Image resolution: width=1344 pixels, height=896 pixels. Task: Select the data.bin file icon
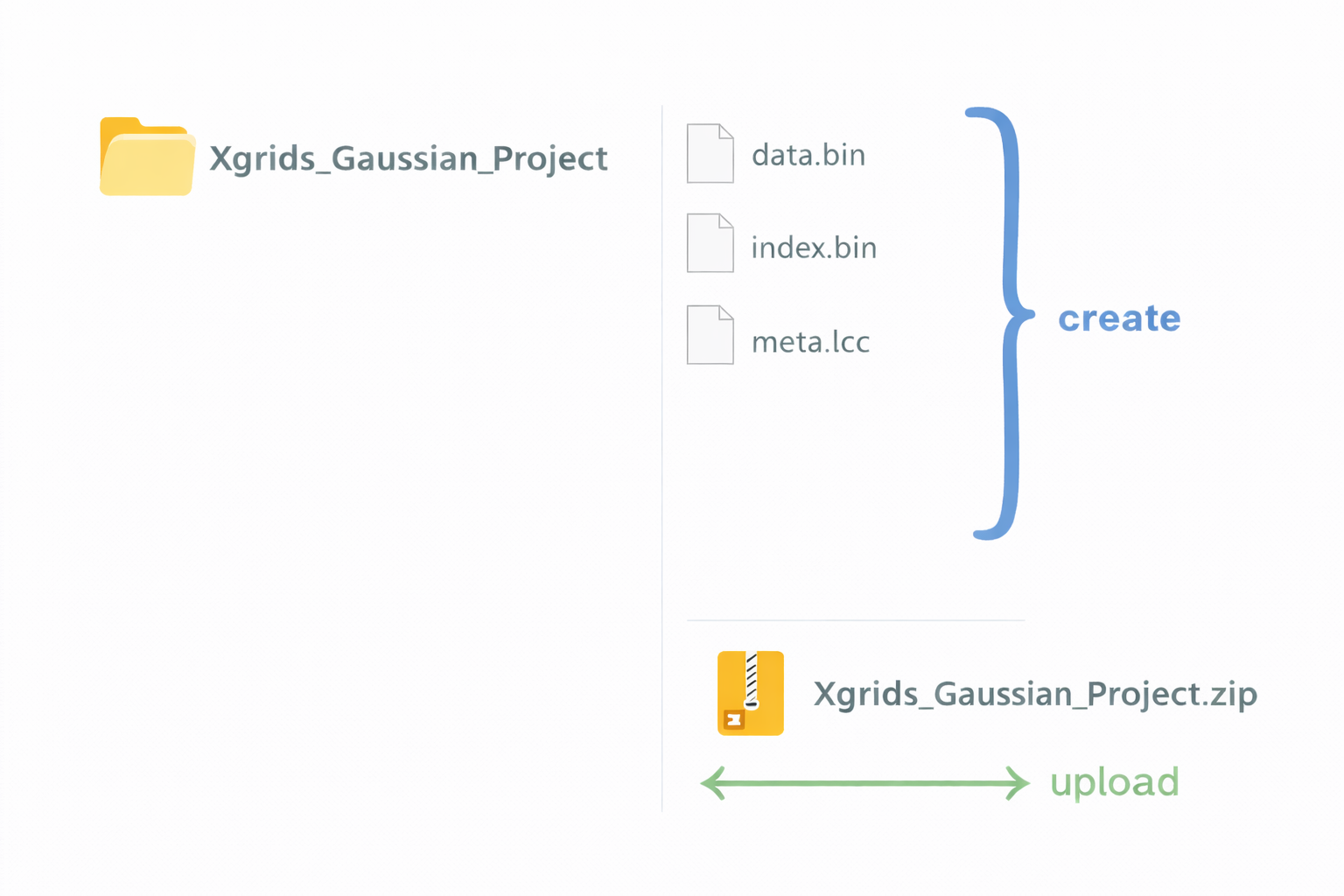[710, 154]
